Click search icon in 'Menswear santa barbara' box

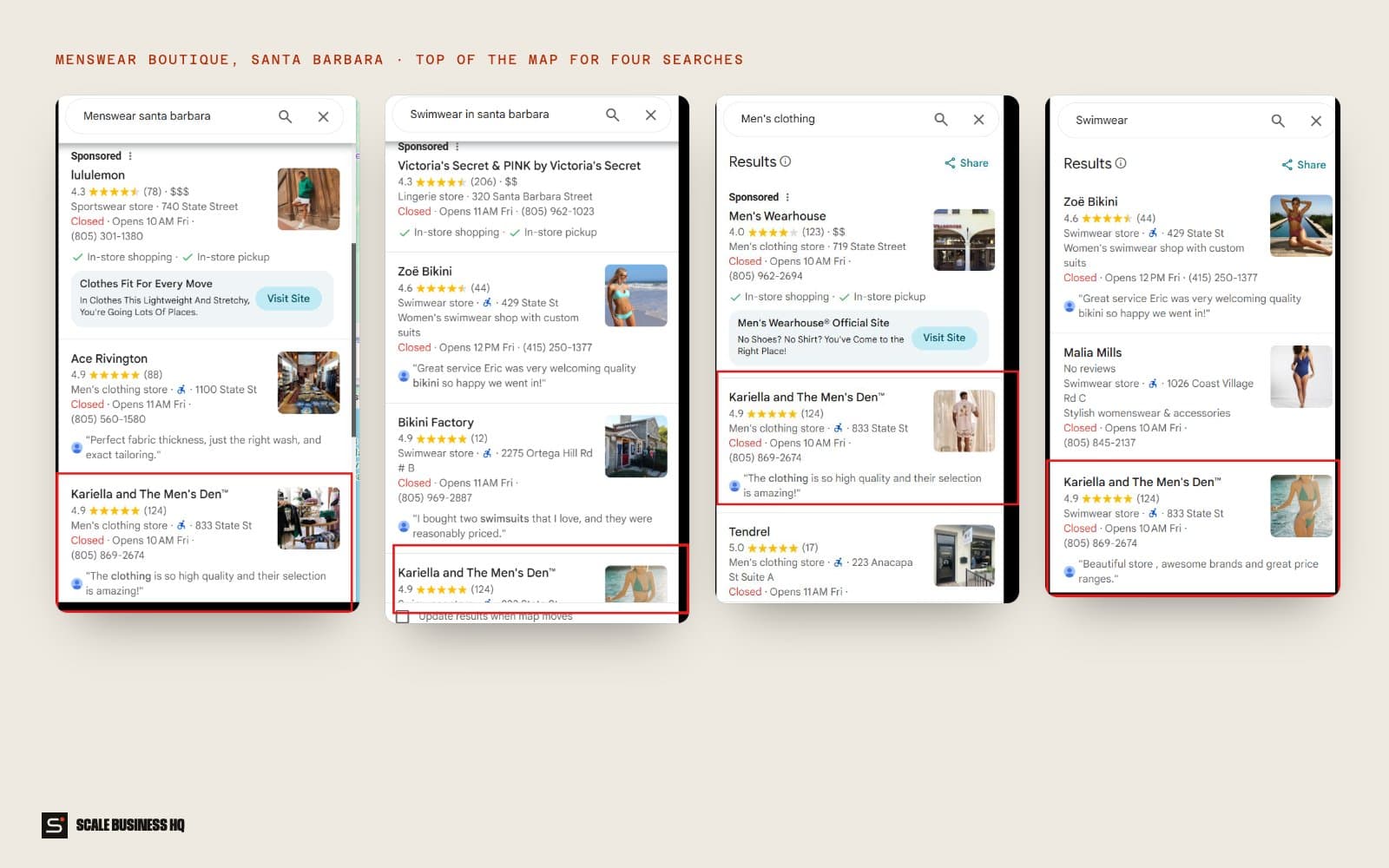(x=285, y=116)
